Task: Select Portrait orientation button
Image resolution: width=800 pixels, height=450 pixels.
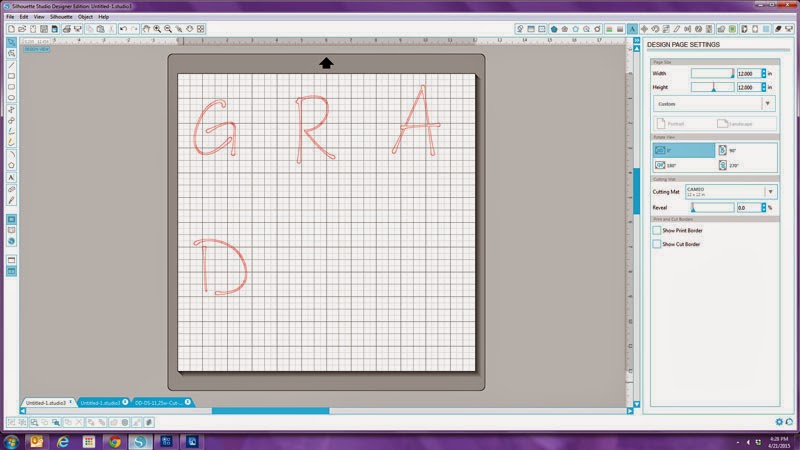Action: point(670,123)
